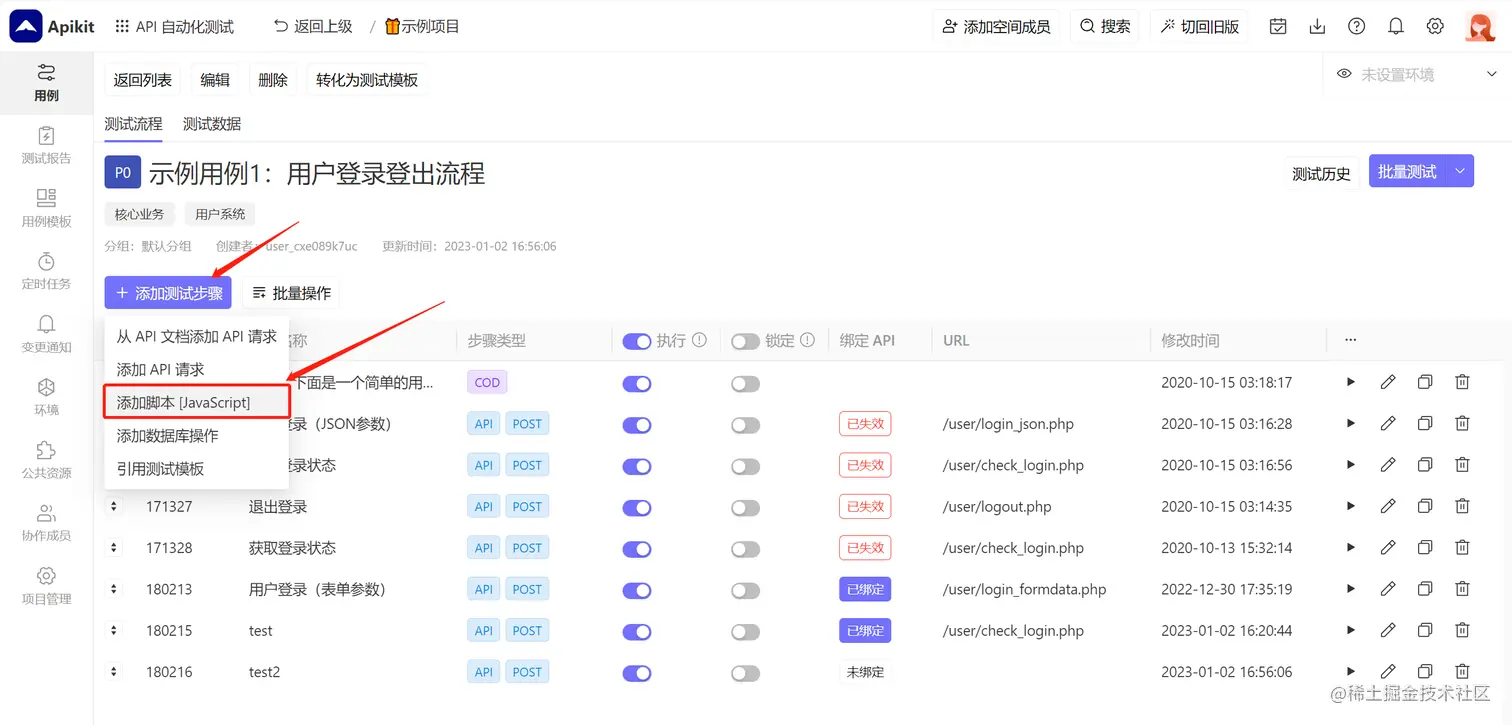Switch to the 测试数据 tab
1512x725 pixels.
click(212, 124)
